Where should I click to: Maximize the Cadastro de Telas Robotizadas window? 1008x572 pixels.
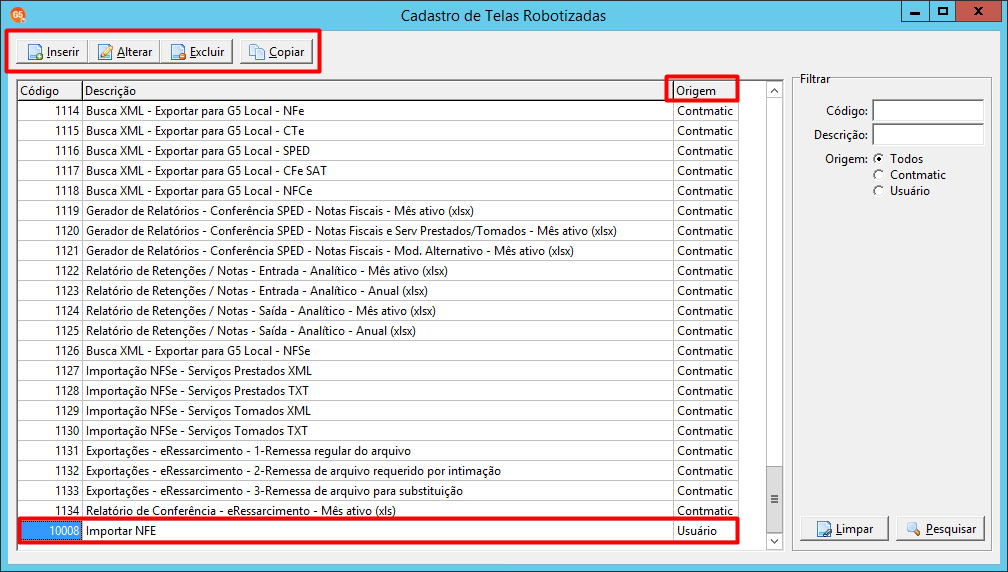click(x=943, y=11)
